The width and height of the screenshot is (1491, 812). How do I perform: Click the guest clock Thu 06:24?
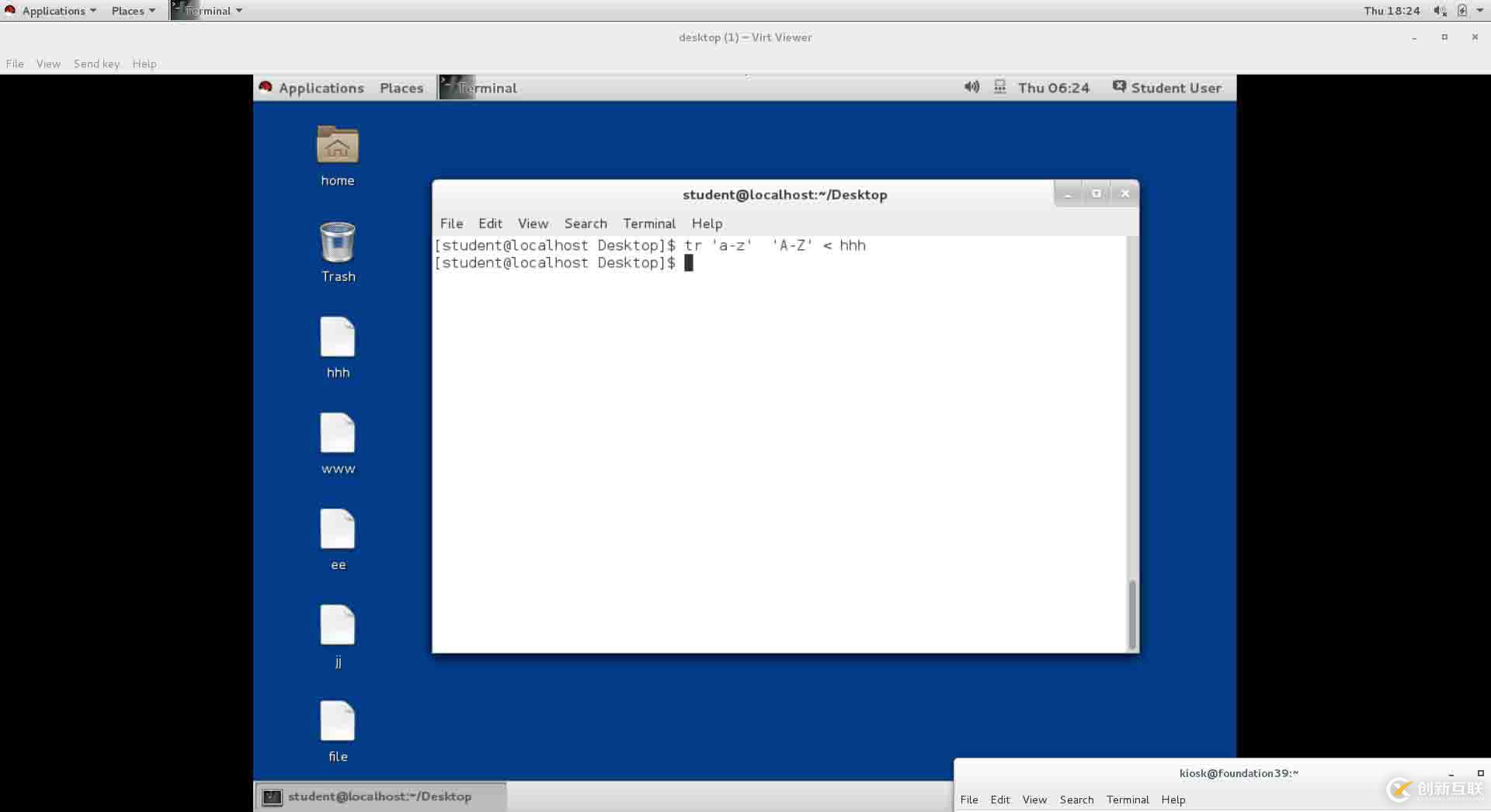(1053, 88)
